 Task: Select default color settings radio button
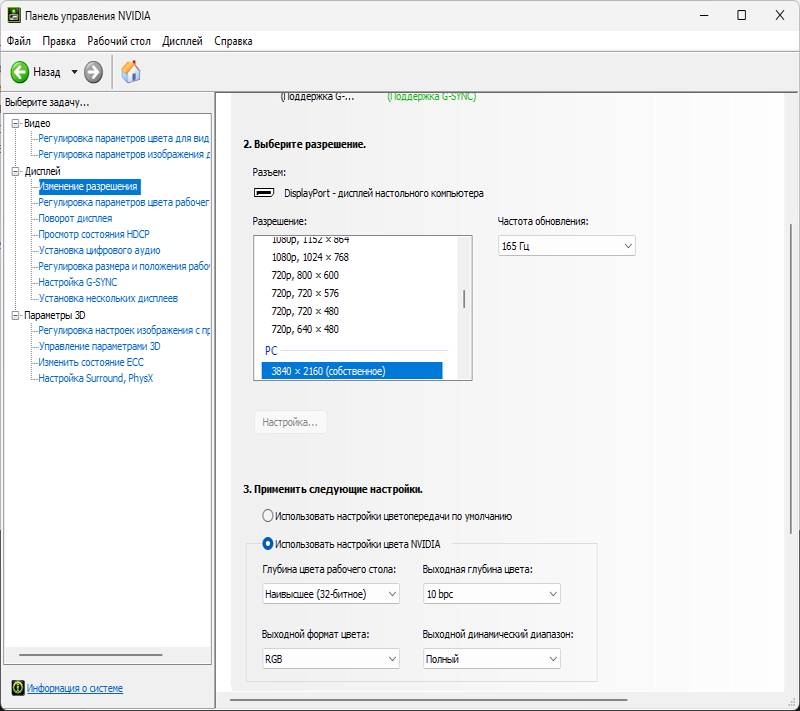[x=267, y=516]
